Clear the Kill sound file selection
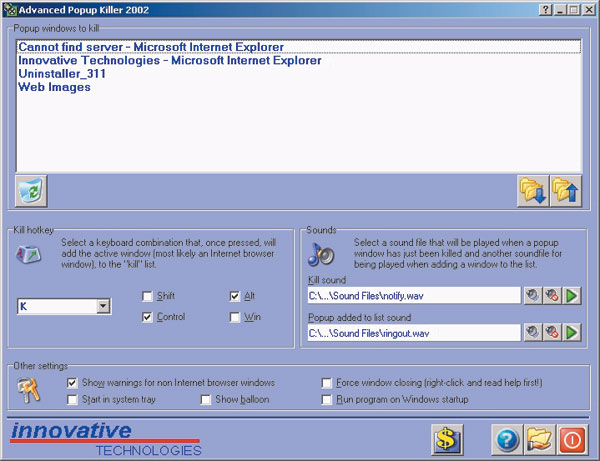Viewport: 600px width, 461px height. click(552, 296)
